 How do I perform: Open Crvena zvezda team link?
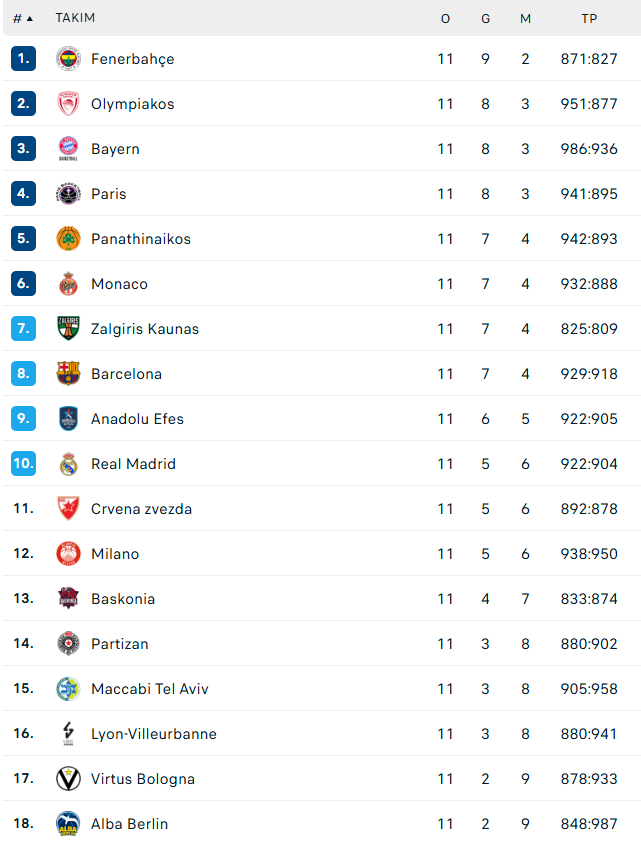click(x=141, y=509)
